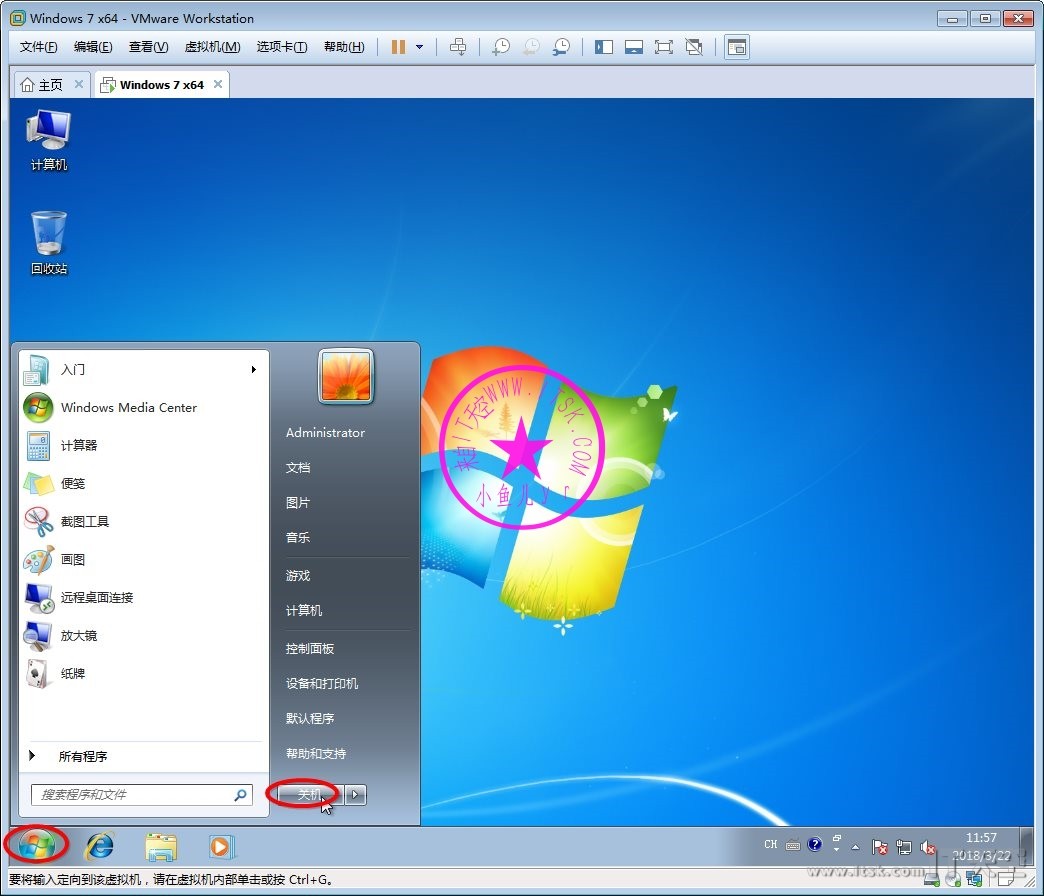Launch Windows Media Player from the taskbar
Screen dimensions: 1044x896
coord(220,847)
